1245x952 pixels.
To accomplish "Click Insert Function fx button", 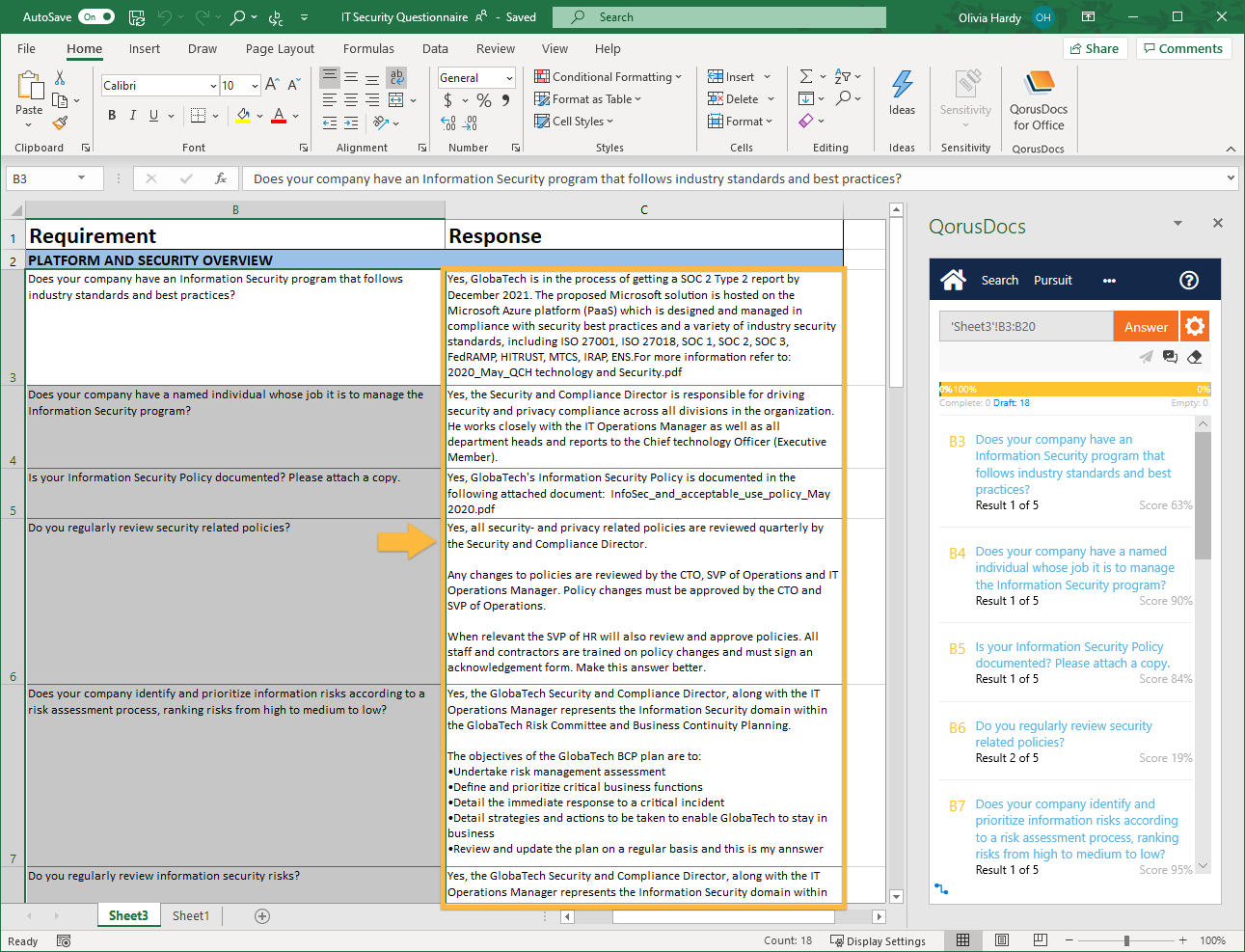I will 221,178.
